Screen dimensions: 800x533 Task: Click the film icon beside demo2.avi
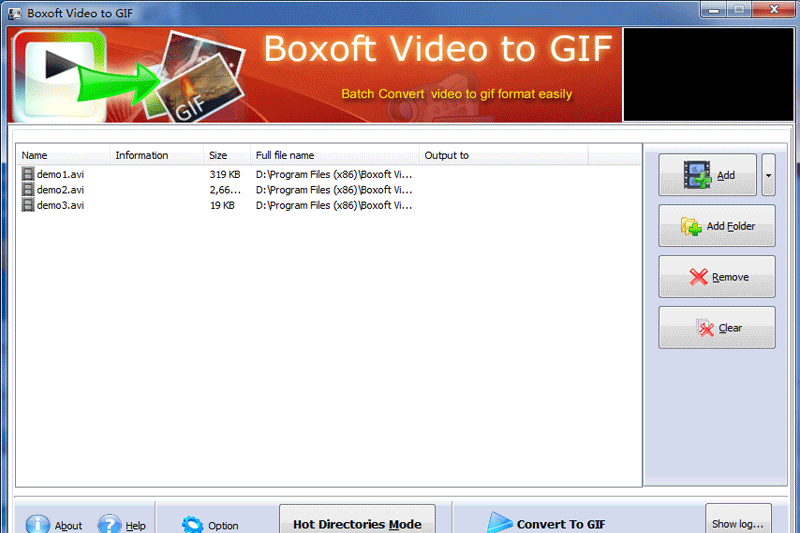click(x=28, y=190)
